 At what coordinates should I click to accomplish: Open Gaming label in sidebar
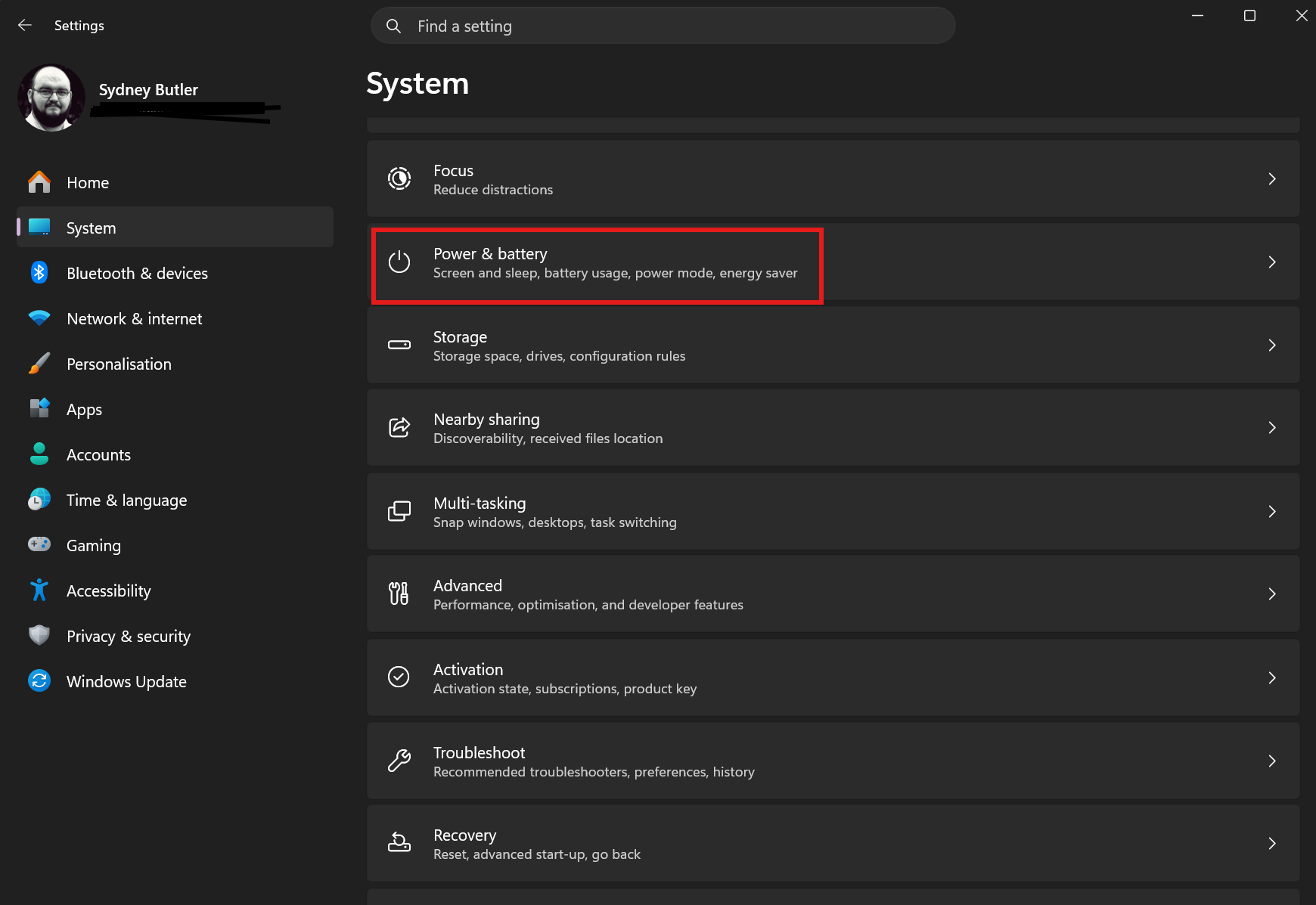tap(94, 546)
